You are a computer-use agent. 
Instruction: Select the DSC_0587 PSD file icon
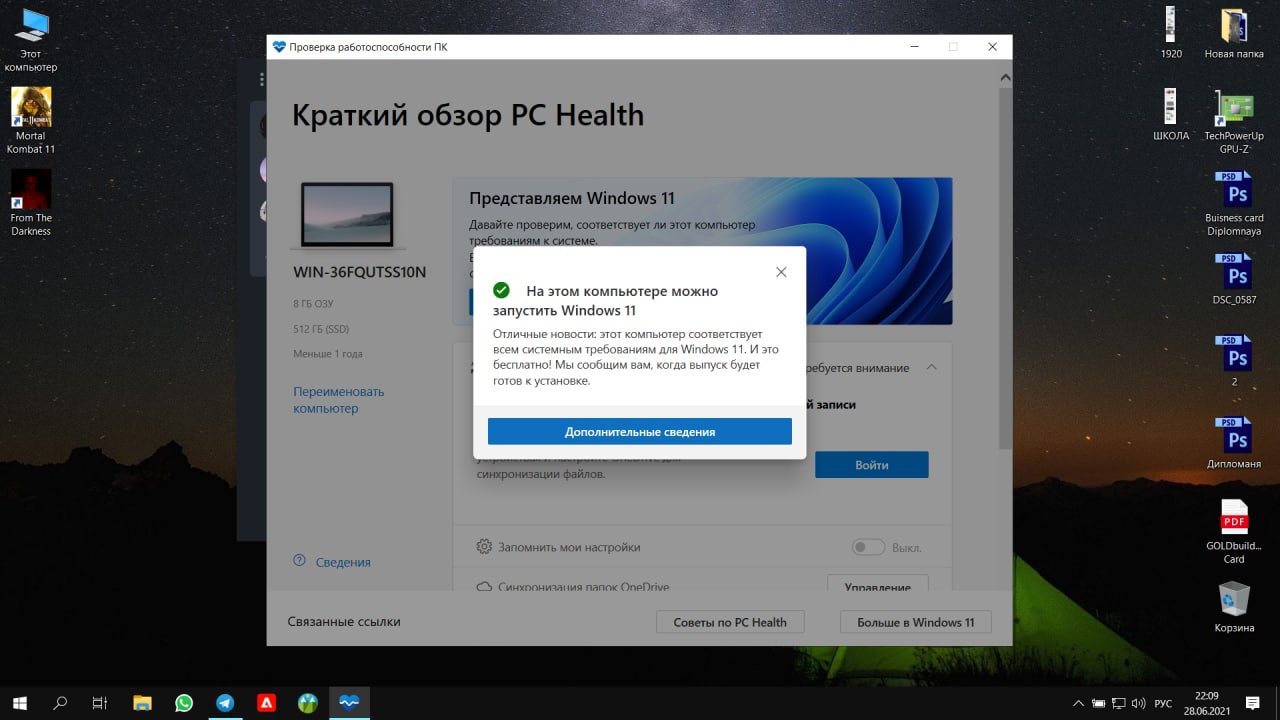coord(1234,279)
